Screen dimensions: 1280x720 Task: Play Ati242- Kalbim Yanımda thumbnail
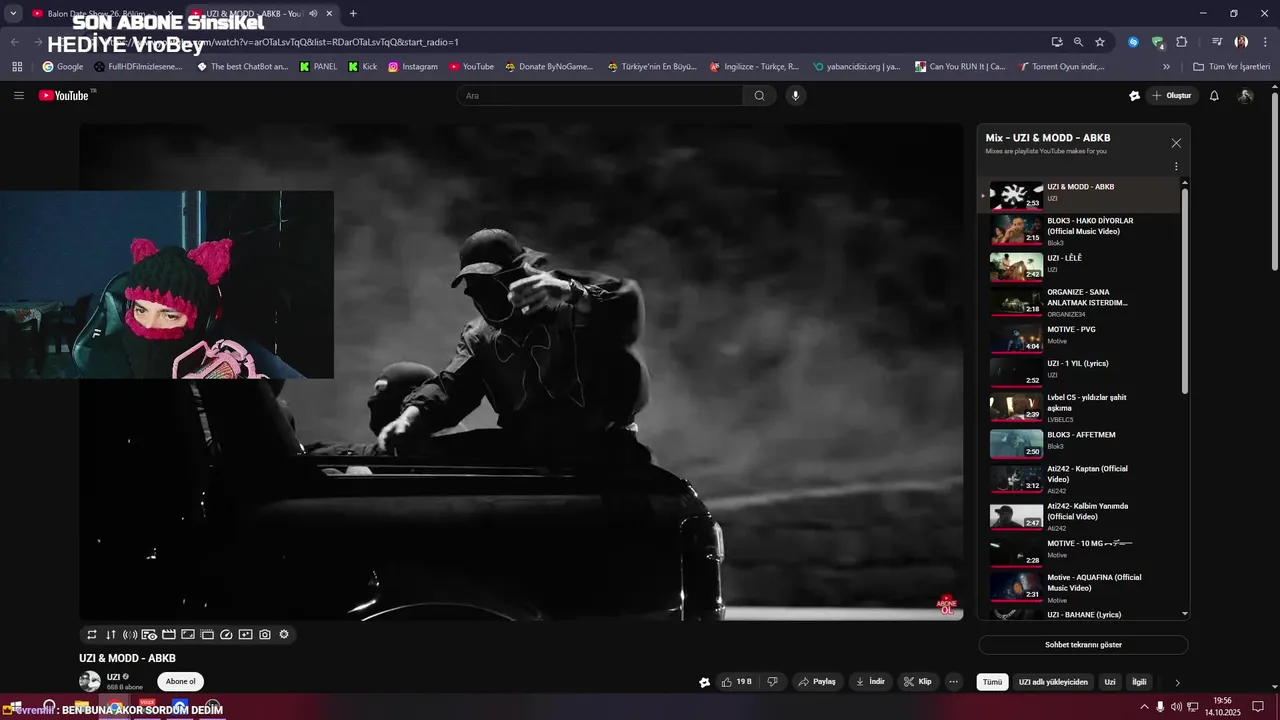coord(1016,516)
